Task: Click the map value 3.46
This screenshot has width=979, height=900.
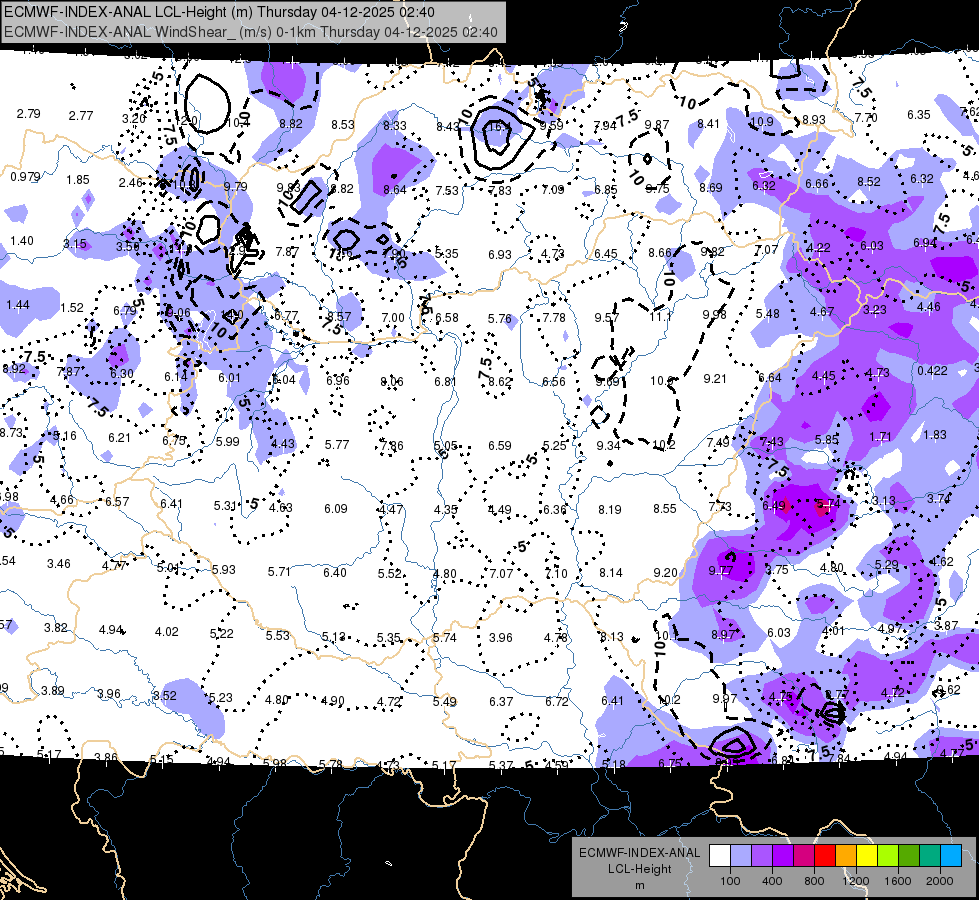Action: [59, 564]
